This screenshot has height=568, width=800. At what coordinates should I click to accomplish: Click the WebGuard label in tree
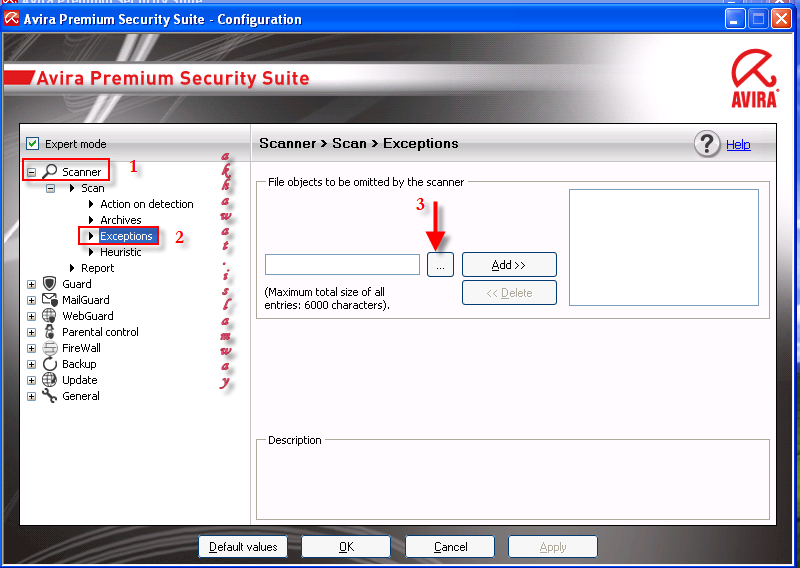pyautogui.click(x=88, y=316)
